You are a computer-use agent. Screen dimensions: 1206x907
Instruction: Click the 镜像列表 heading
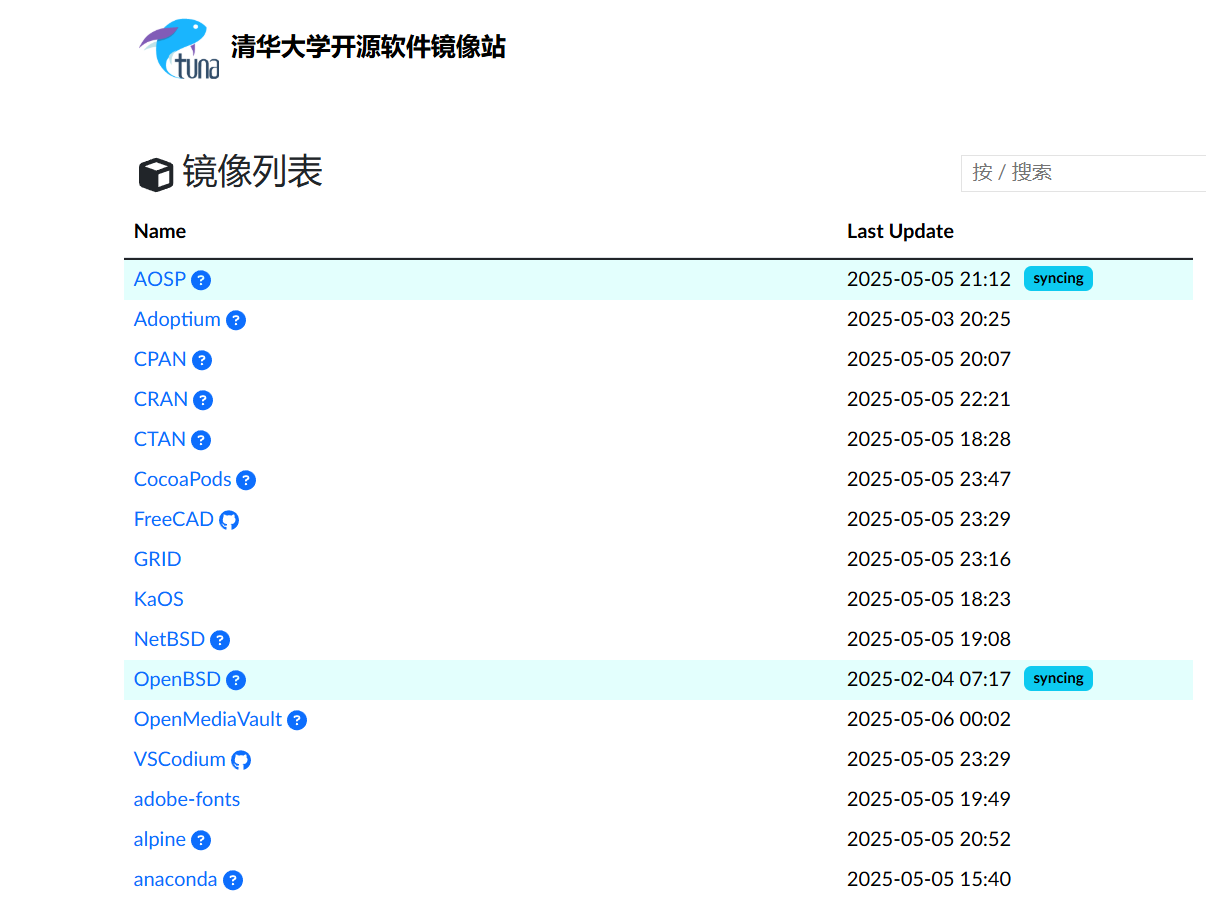pyautogui.click(x=252, y=172)
